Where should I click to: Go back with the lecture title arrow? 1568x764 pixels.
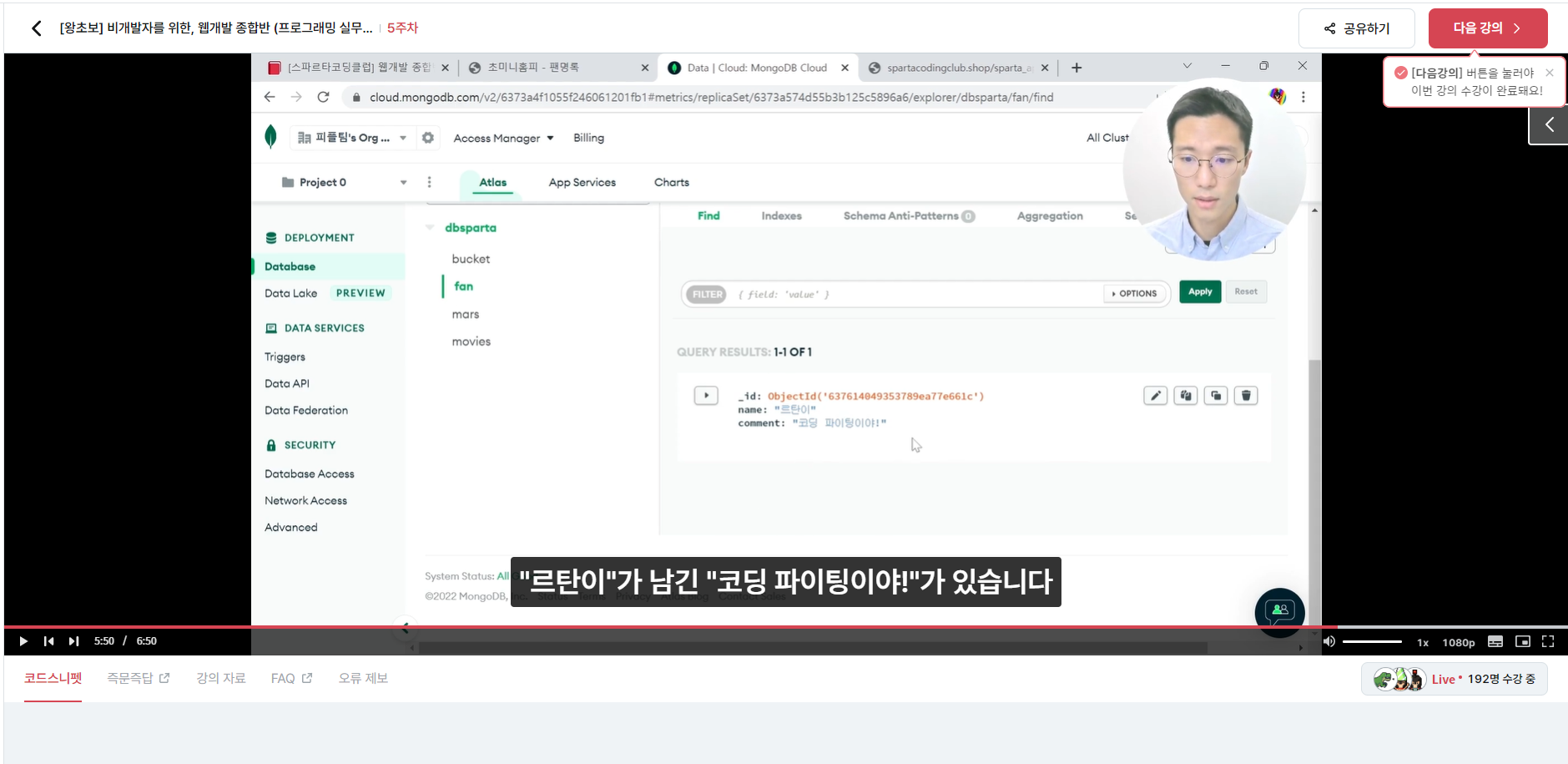36,28
